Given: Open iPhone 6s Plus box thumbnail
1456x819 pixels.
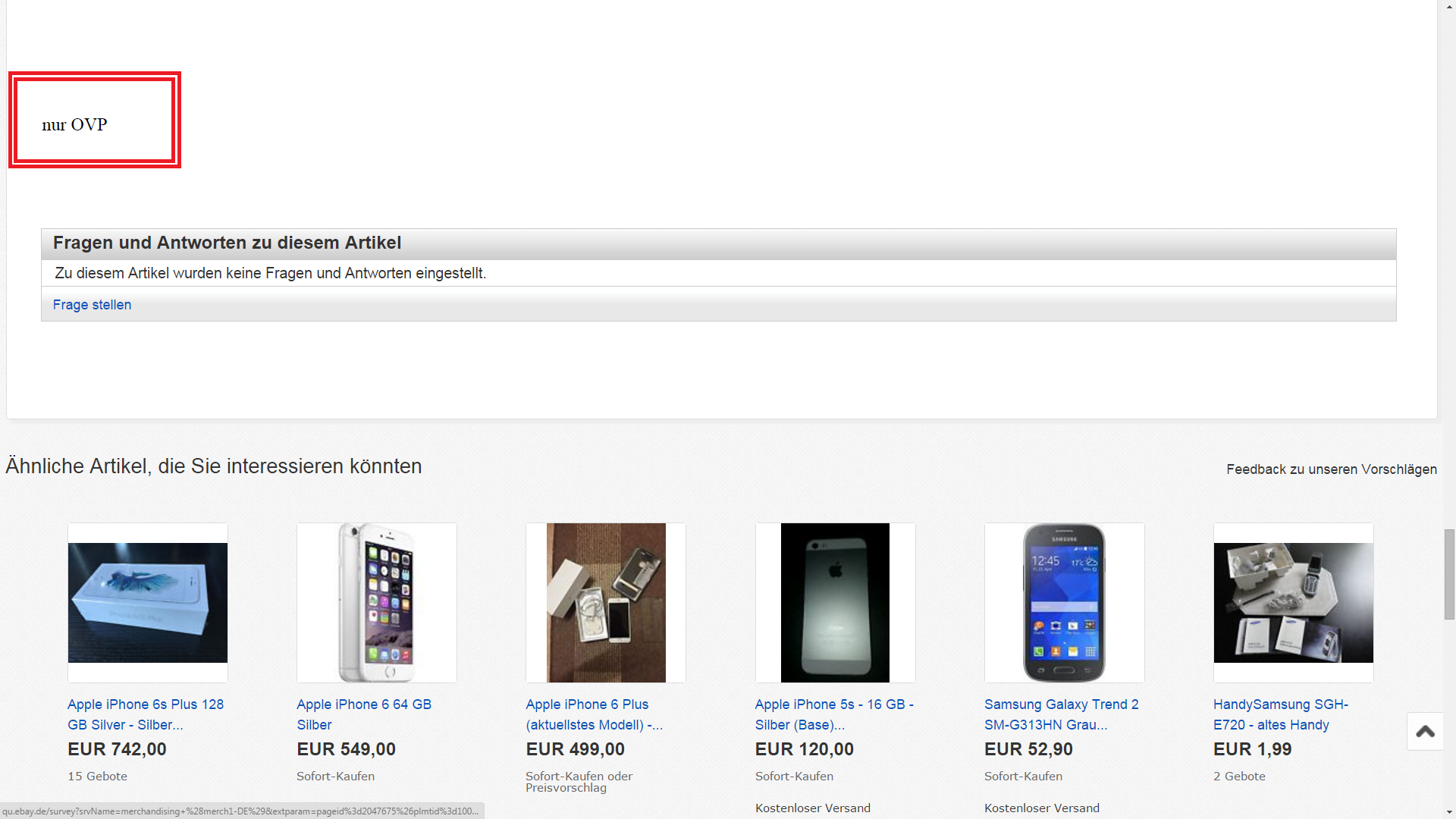Looking at the screenshot, I should point(148,603).
